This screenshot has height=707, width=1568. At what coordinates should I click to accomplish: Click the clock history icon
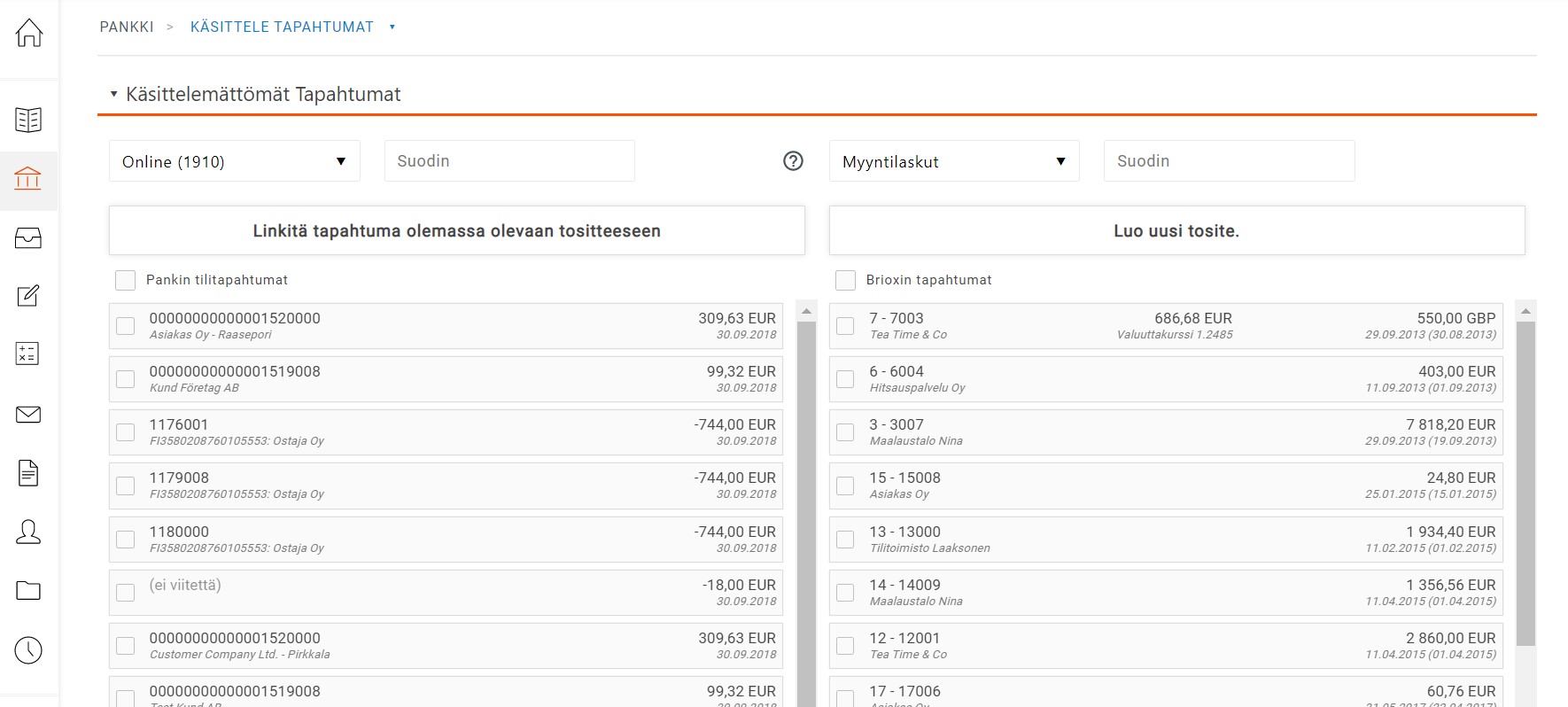[28, 650]
